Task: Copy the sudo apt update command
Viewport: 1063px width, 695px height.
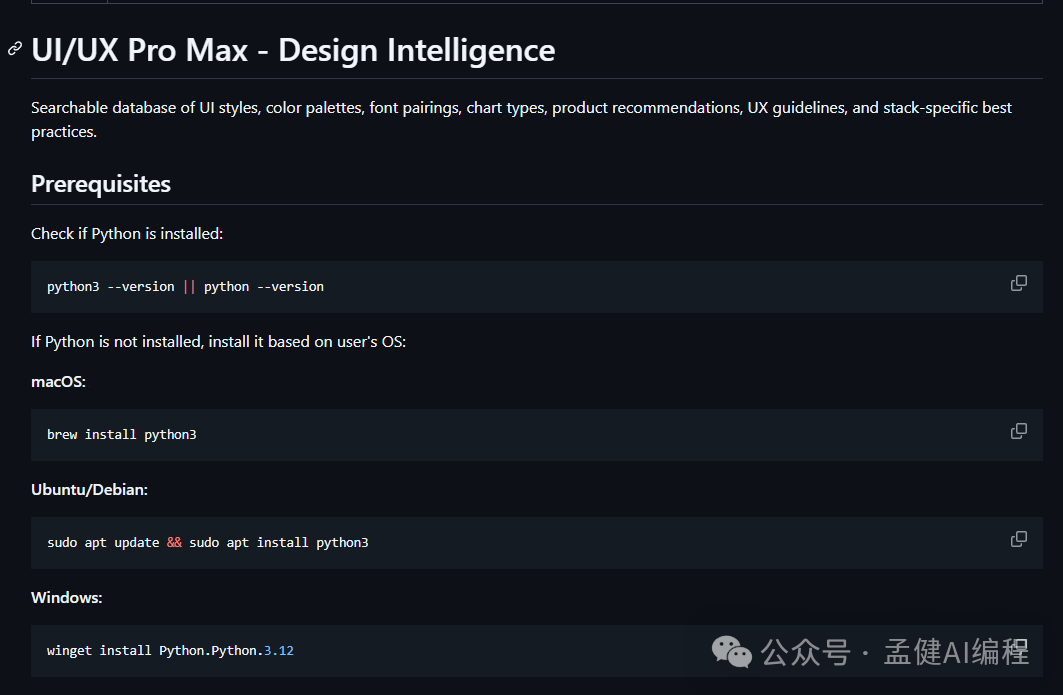Action: pos(1018,539)
